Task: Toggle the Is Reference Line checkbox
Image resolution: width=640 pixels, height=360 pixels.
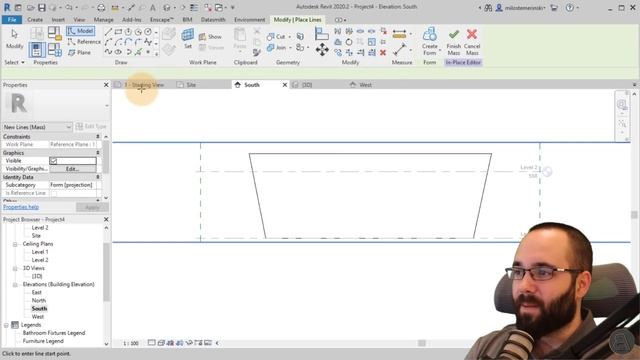Action: [x=53, y=193]
